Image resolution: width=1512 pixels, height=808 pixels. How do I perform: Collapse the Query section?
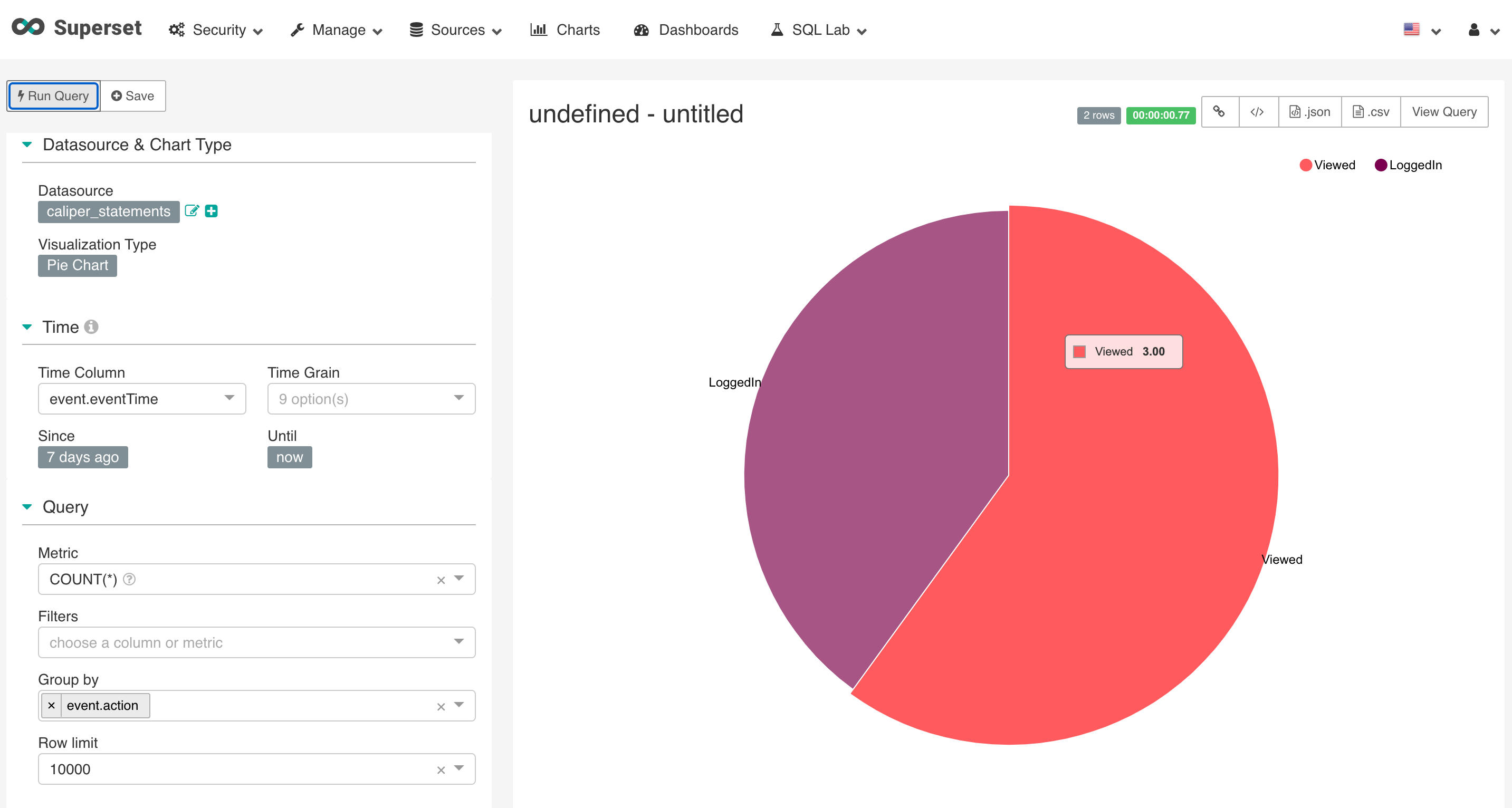click(27, 507)
